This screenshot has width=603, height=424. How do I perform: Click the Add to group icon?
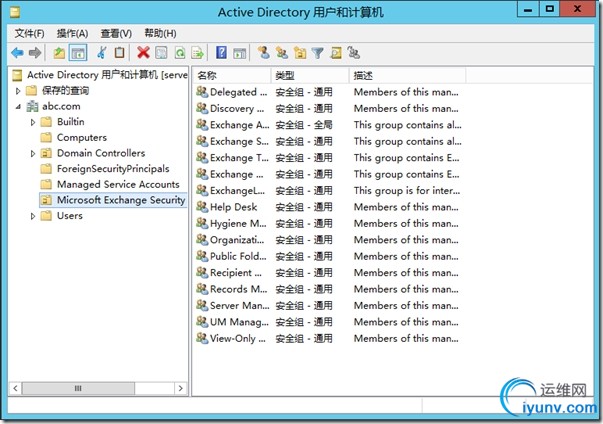[x=353, y=53]
